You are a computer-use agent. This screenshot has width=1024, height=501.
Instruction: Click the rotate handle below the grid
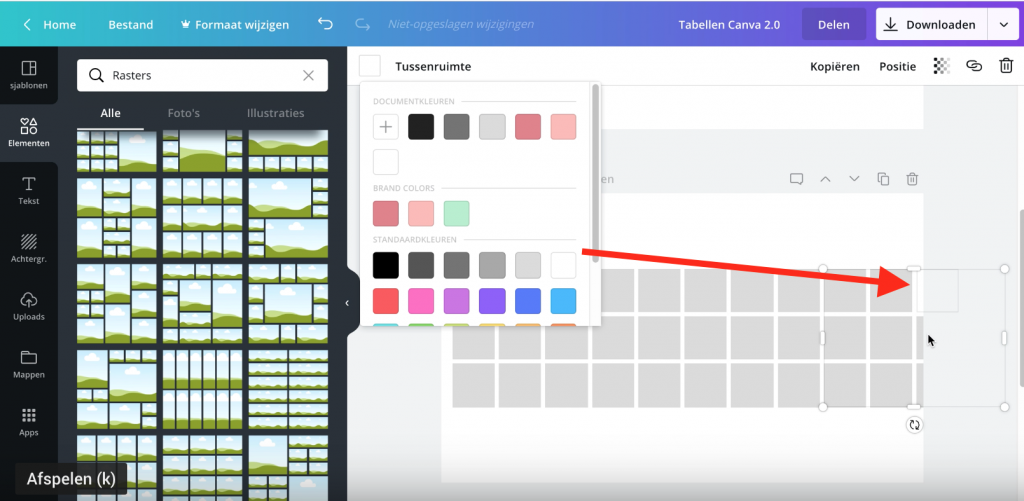coord(914,425)
